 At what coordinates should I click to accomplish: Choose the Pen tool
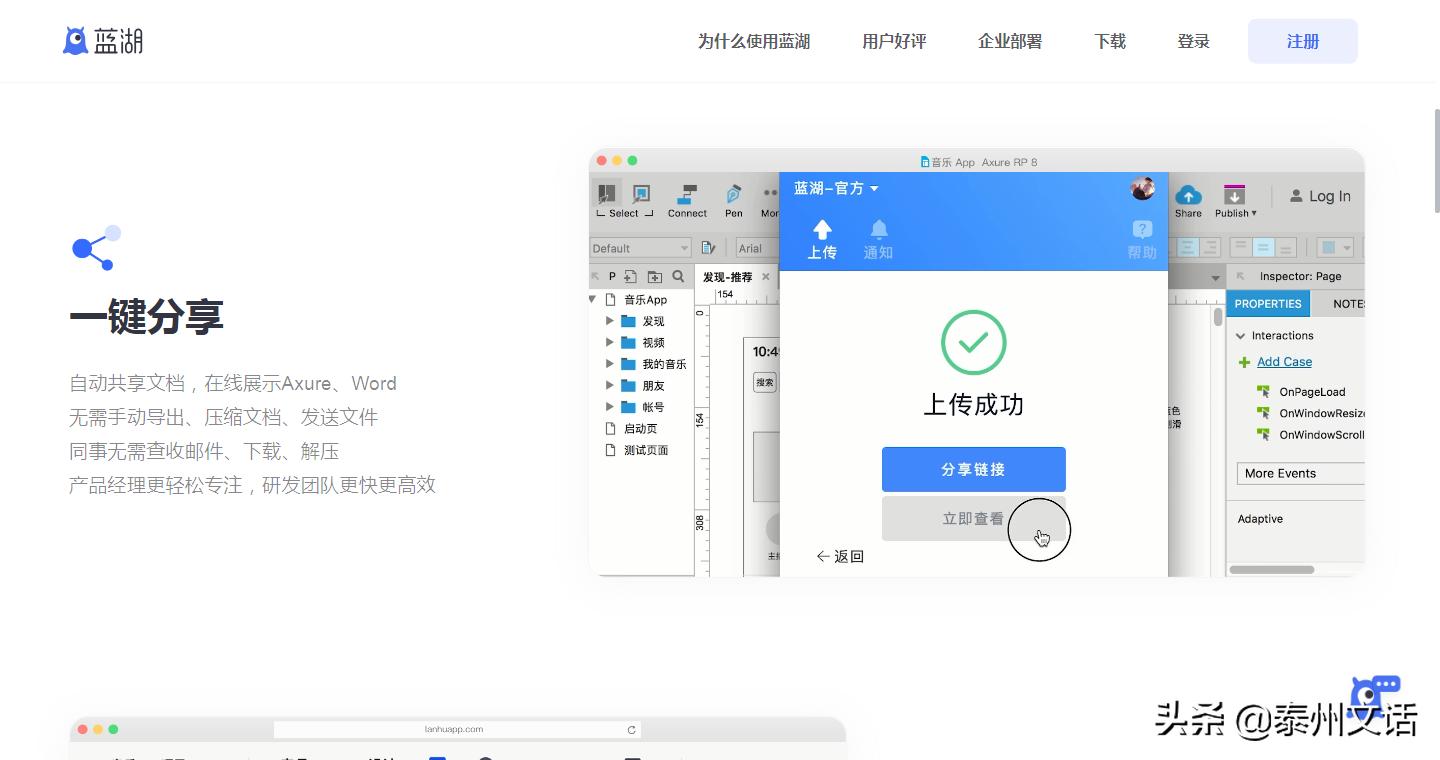[x=733, y=195]
